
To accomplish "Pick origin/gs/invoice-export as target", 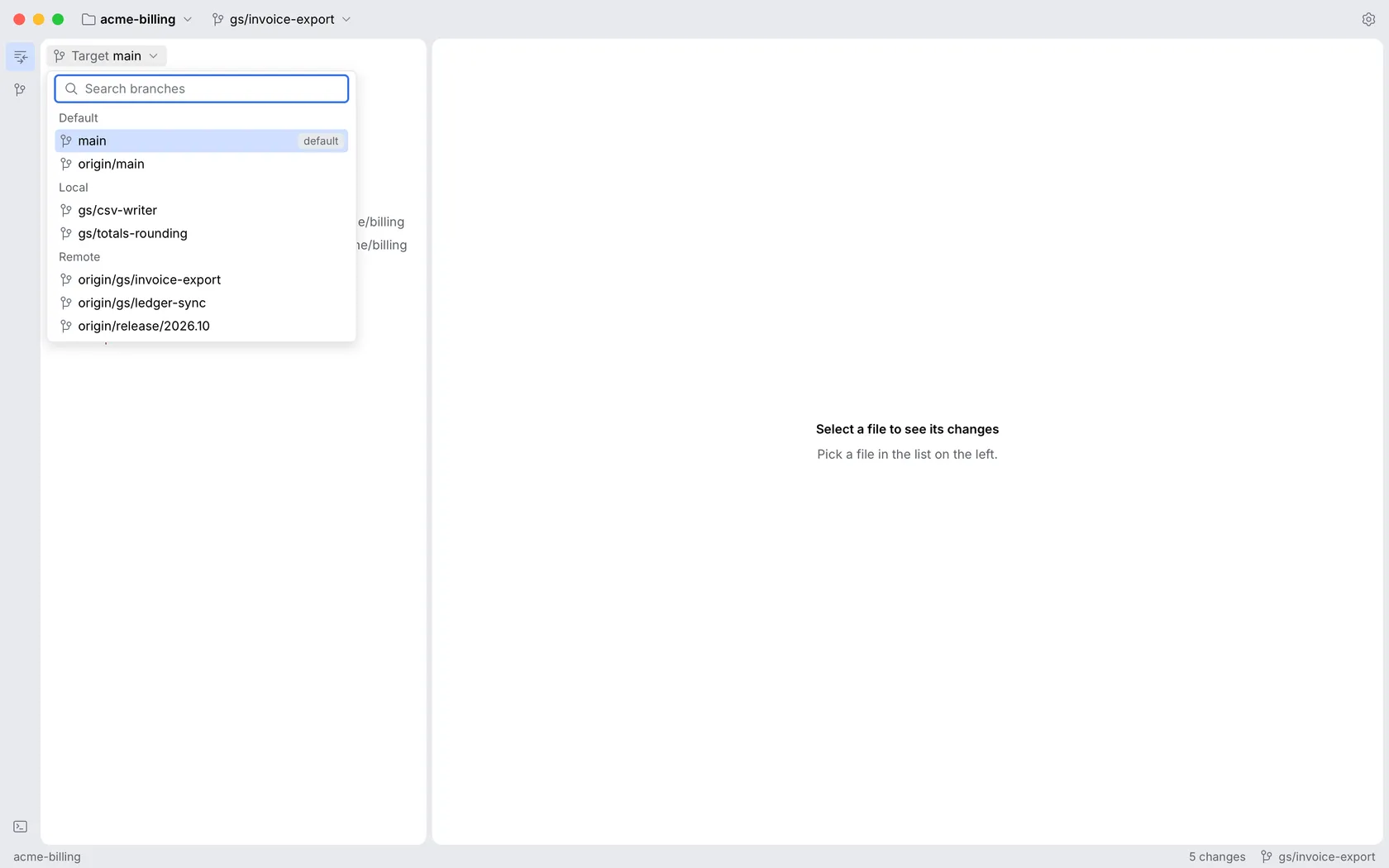I will [x=202, y=279].
